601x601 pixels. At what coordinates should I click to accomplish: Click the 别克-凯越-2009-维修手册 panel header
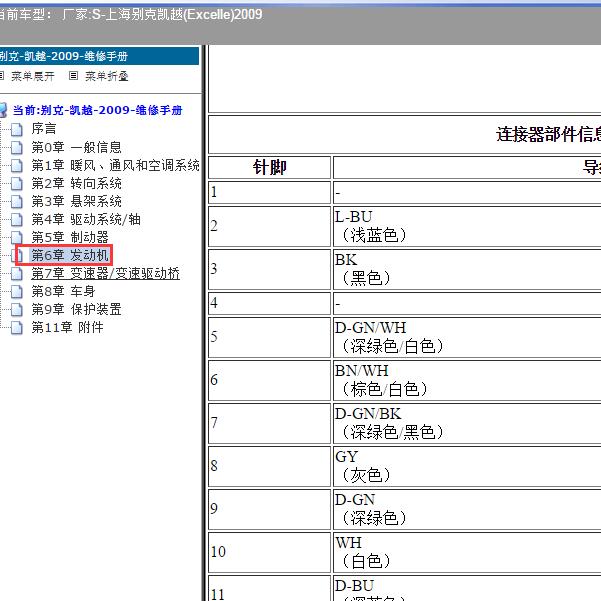[x=99, y=56]
